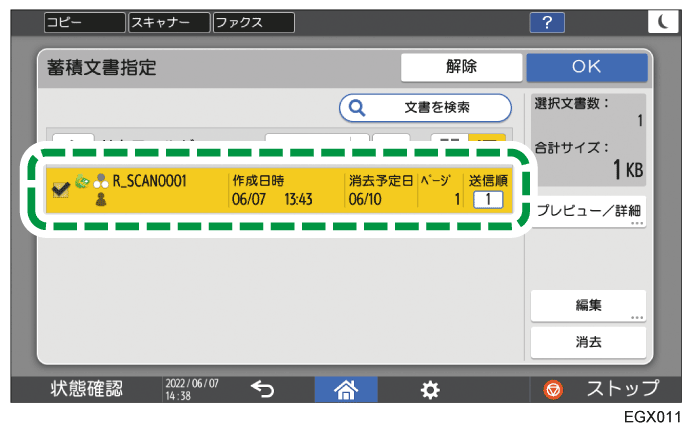Tap the 送信順 number box showing 1
The image size is (691, 427).
pos(488,200)
